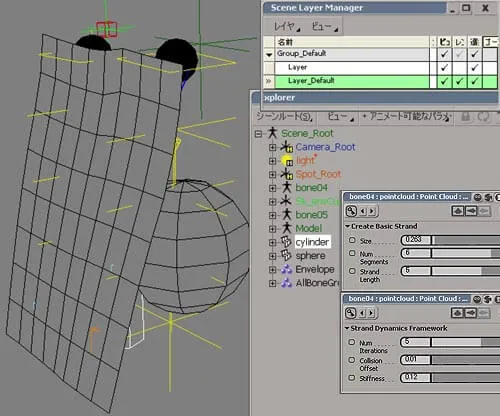Open the シーンルート(S) scope menu

(x=284, y=117)
